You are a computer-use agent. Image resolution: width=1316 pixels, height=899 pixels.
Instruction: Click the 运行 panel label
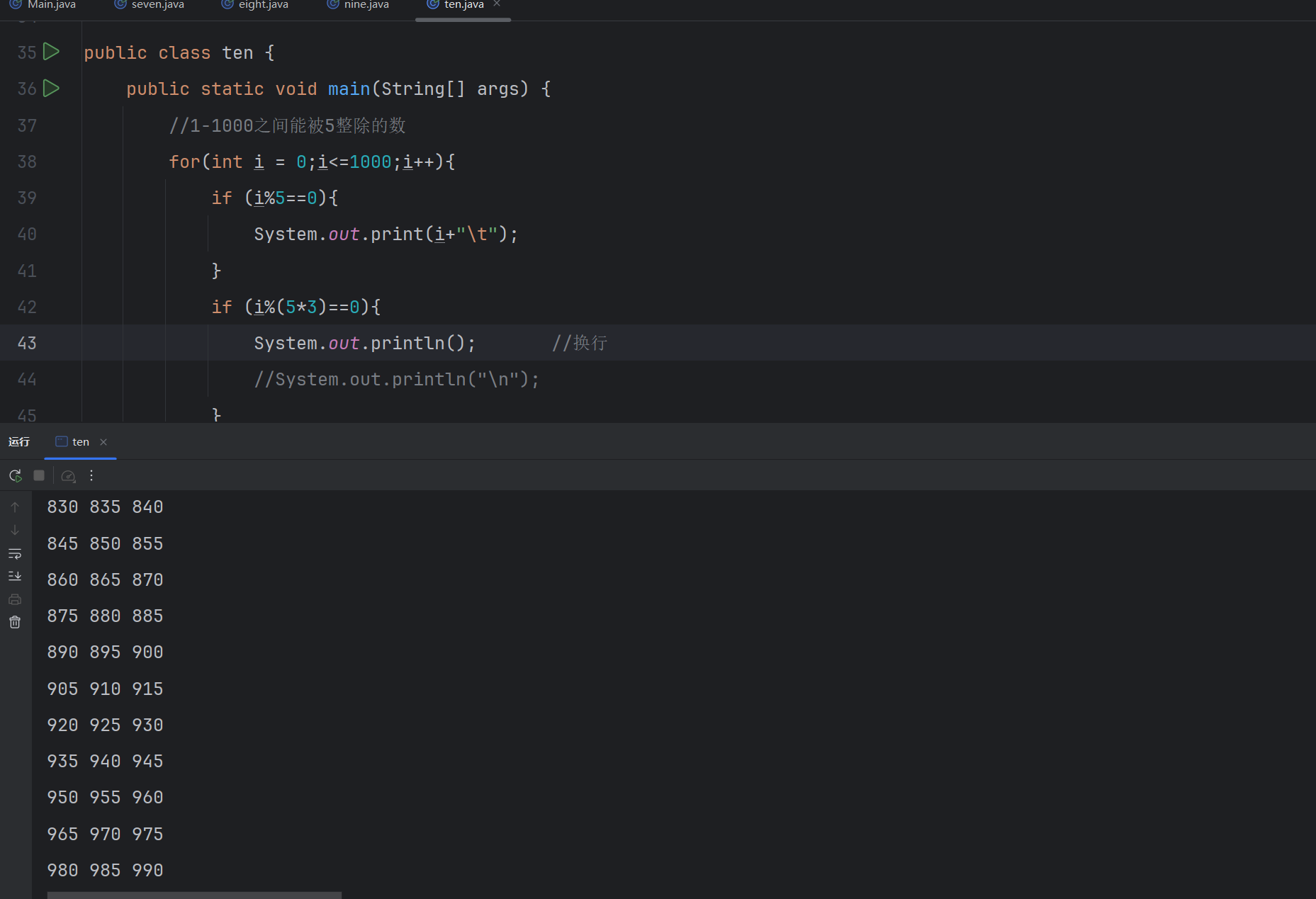(x=19, y=442)
